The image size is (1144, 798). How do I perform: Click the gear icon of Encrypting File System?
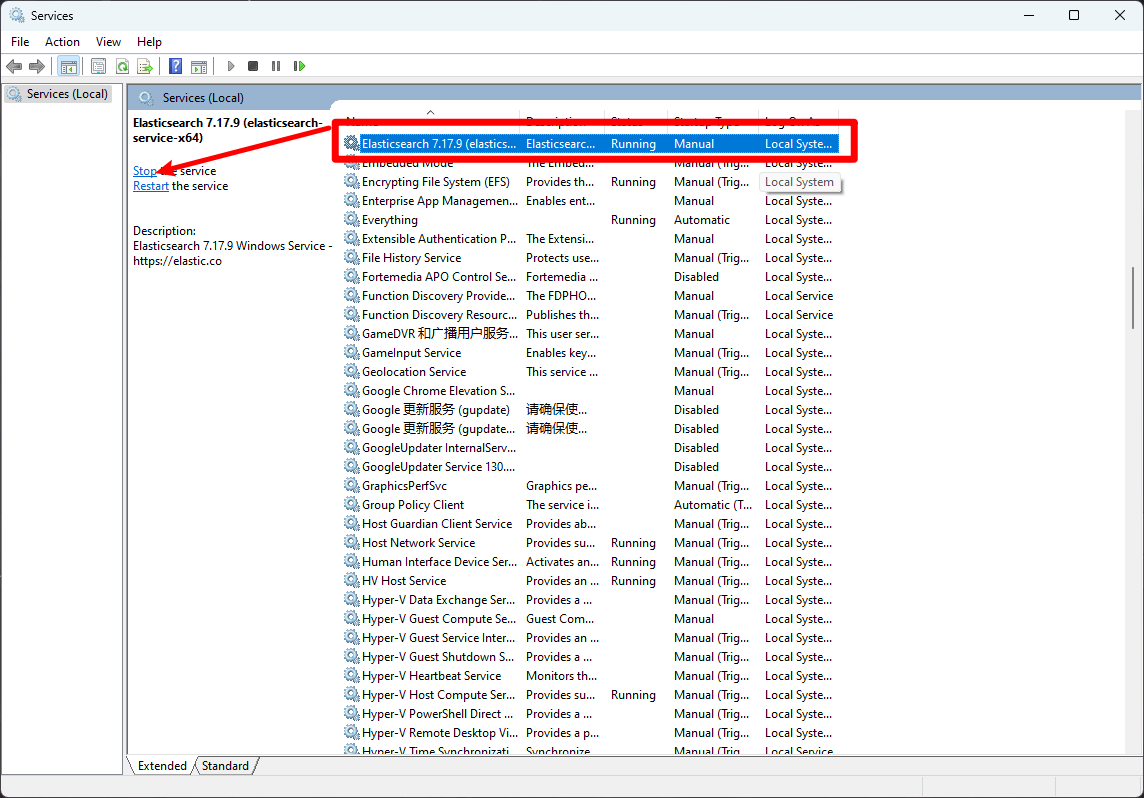pyautogui.click(x=352, y=182)
